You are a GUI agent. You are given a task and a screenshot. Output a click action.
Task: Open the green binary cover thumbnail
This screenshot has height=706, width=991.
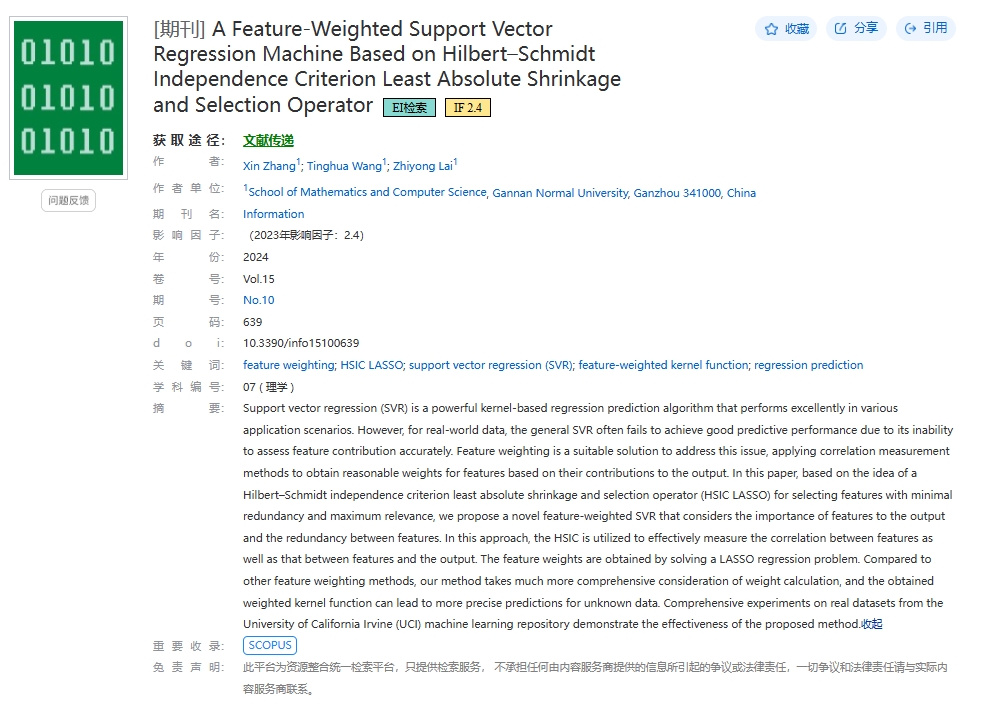(68, 98)
